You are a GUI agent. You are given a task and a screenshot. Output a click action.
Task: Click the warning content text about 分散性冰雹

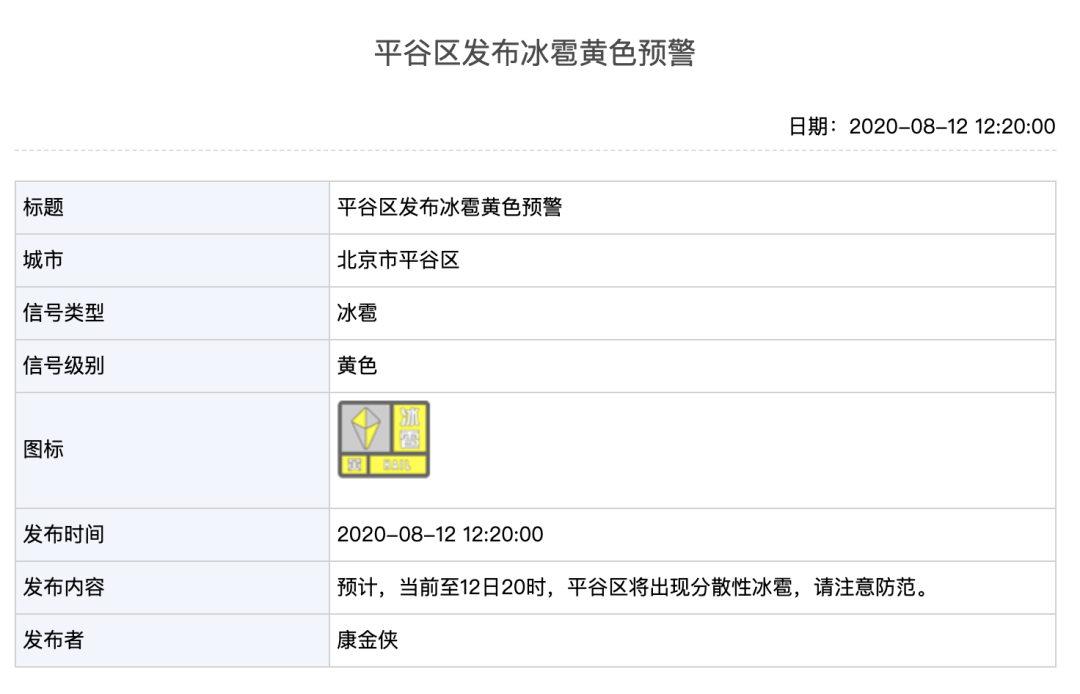point(634,587)
